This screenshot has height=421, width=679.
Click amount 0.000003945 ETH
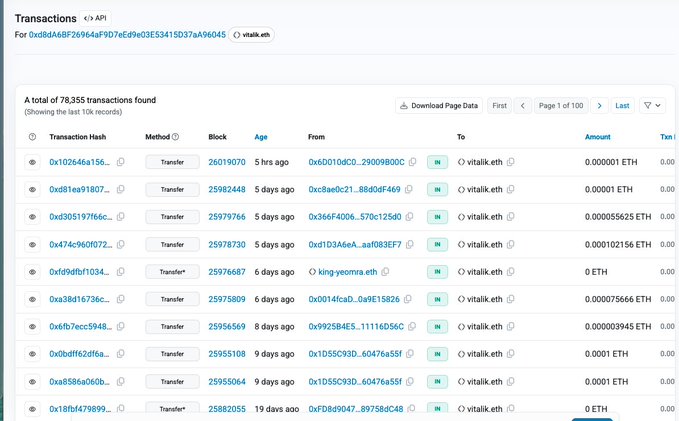coord(618,326)
